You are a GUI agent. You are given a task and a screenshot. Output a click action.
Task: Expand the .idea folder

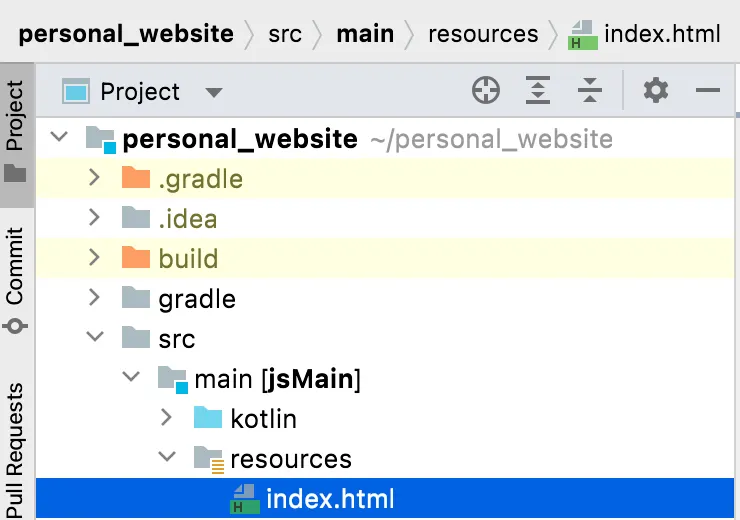(95, 218)
